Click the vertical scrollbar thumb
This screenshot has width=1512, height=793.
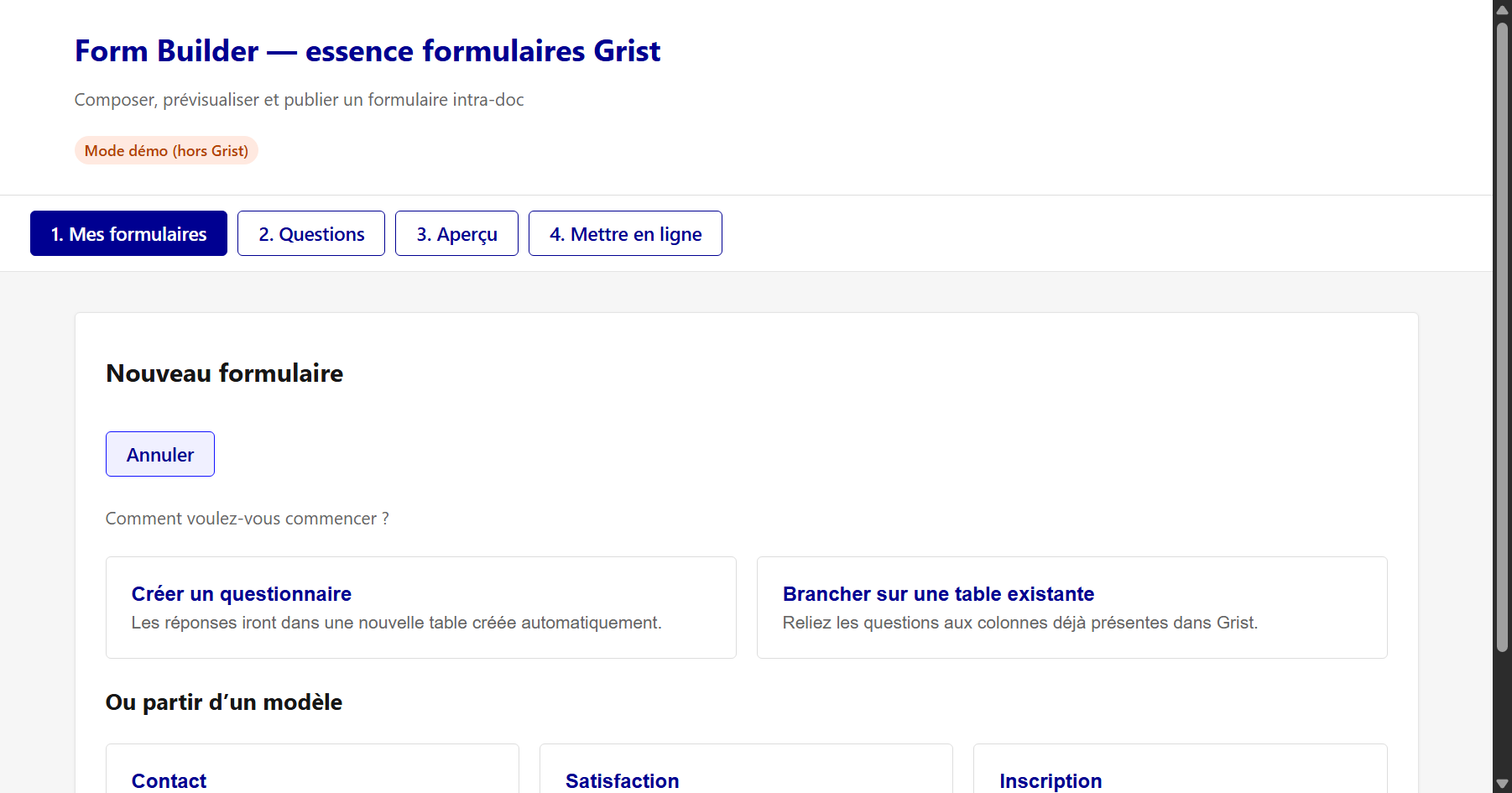pyautogui.click(x=1502, y=337)
